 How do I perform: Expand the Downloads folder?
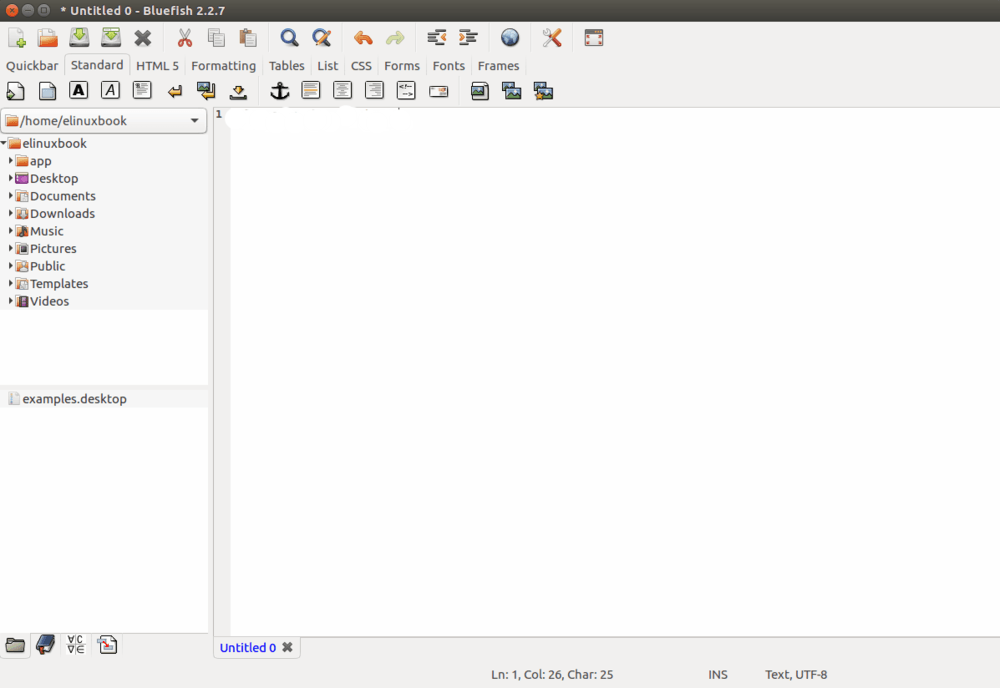click(10, 213)
